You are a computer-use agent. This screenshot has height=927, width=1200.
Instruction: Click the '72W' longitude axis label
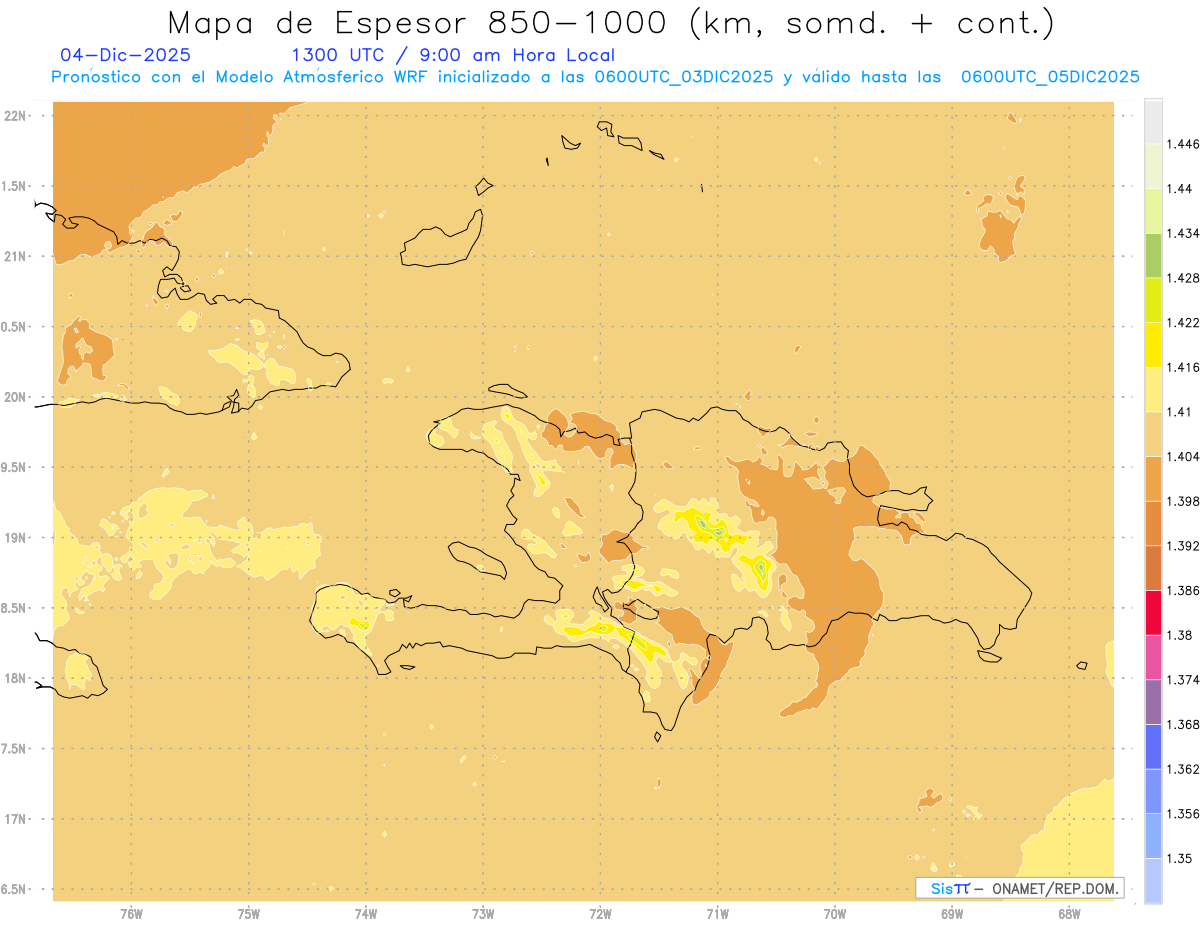tap(600, 914)
